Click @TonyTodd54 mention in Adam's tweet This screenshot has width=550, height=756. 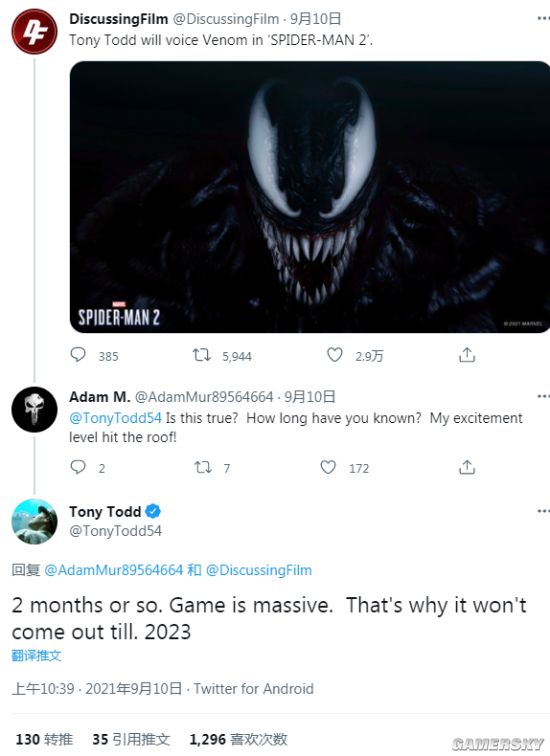(115, 418)
